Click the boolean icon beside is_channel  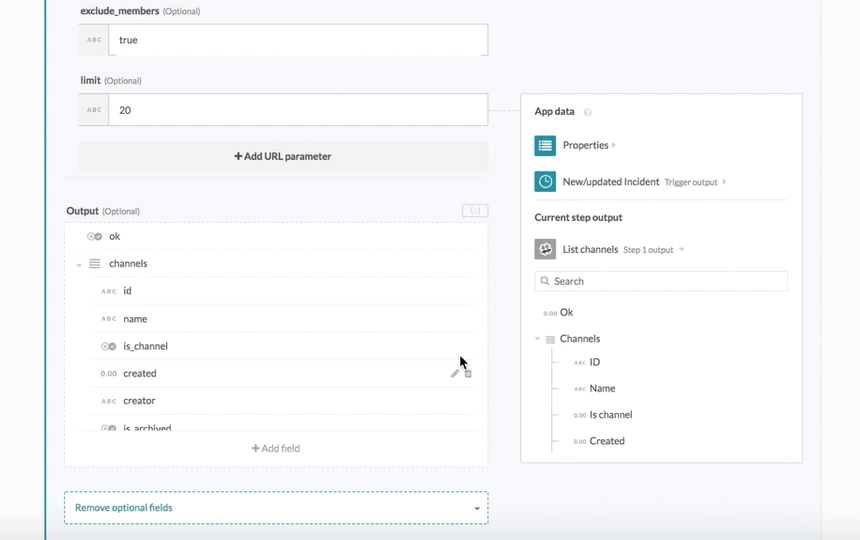109,346
